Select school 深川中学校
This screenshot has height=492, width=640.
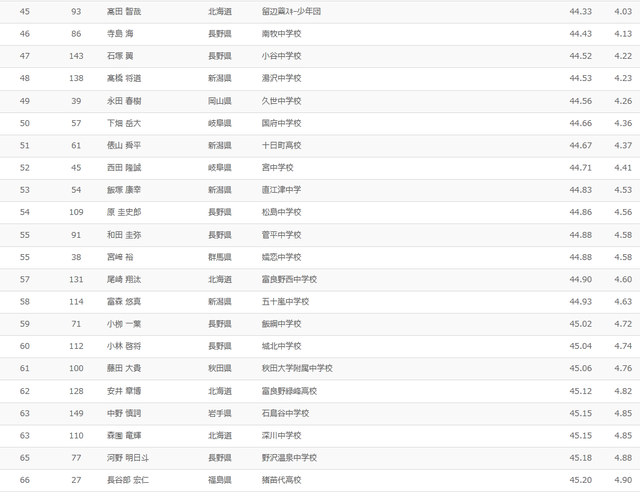click(282, 435)
